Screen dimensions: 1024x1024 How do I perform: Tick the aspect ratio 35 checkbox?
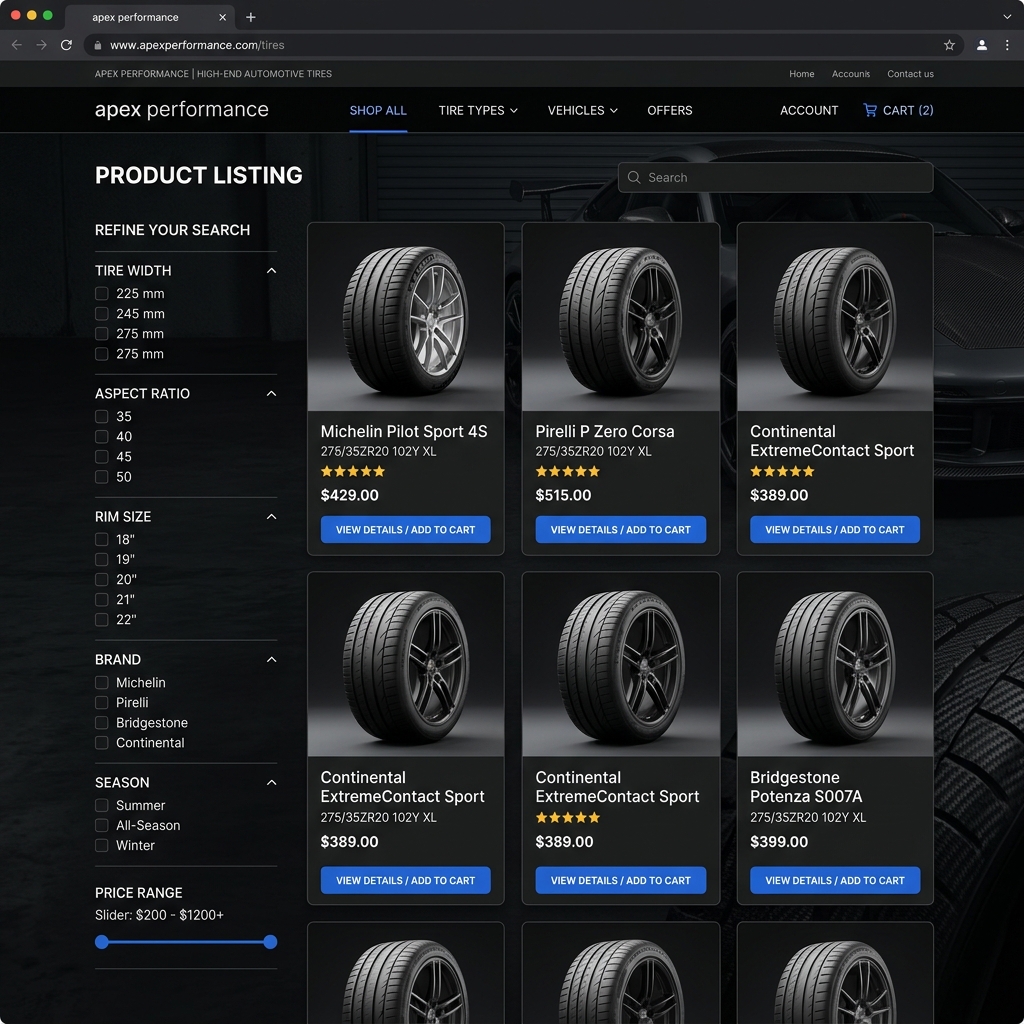pos(102,416)
